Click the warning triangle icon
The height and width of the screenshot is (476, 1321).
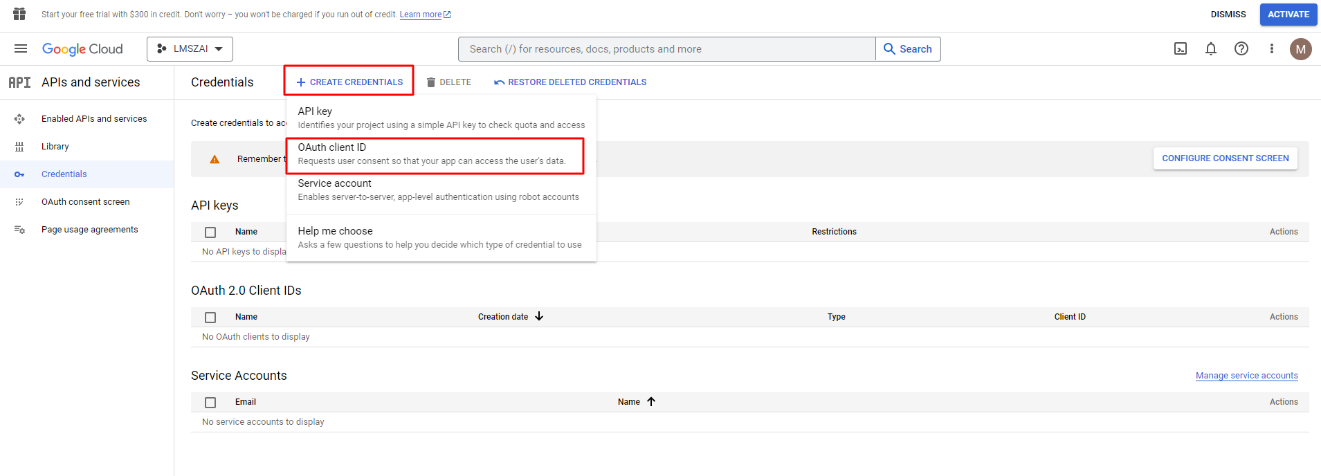coord(214,159)
